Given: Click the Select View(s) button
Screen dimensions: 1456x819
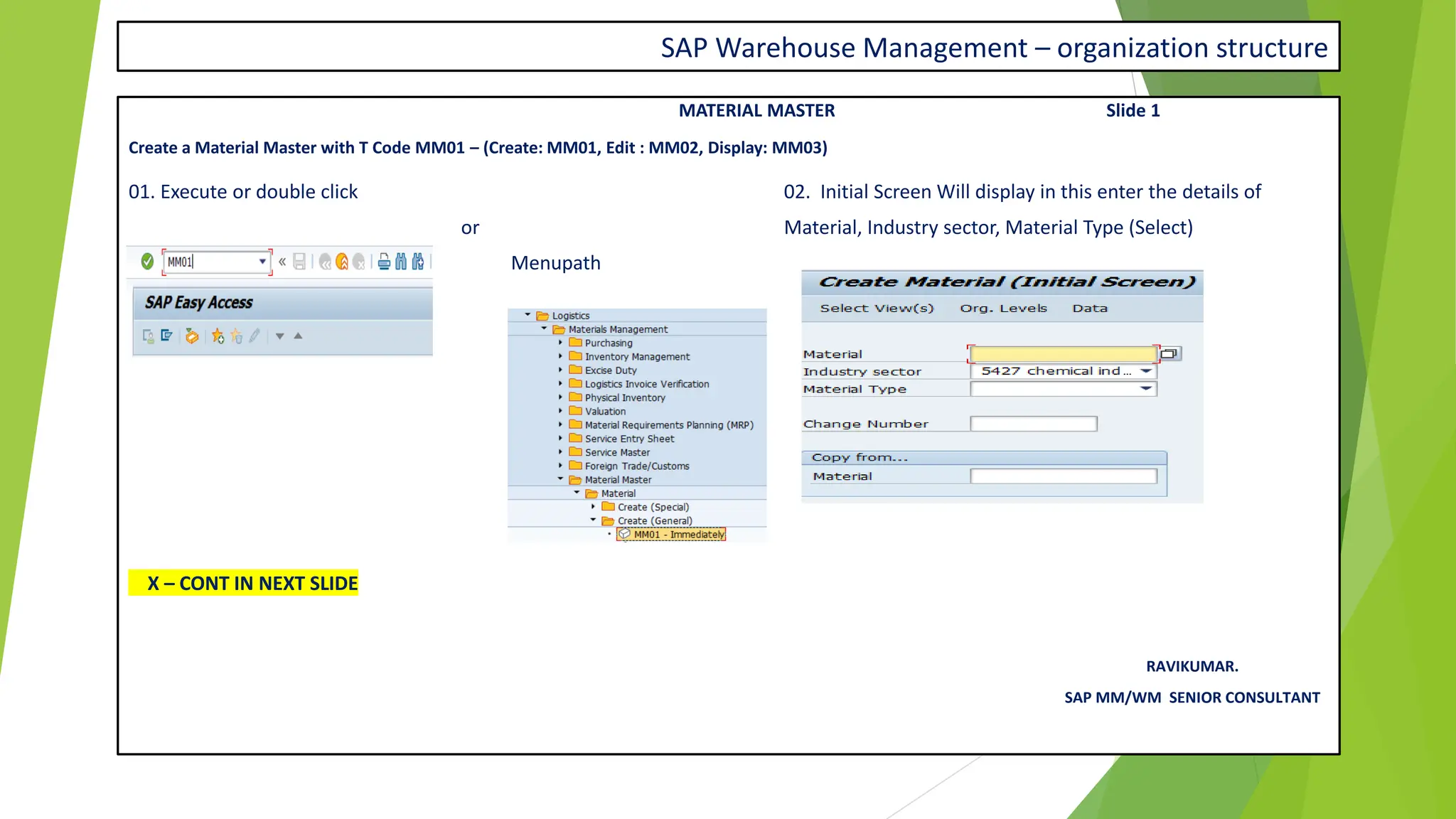Looking at the screenshot, I should coord(877,309).
